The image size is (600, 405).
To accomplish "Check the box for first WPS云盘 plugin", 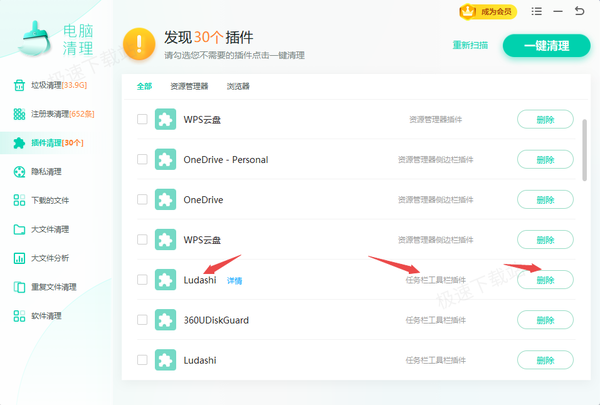I will 142,119.
